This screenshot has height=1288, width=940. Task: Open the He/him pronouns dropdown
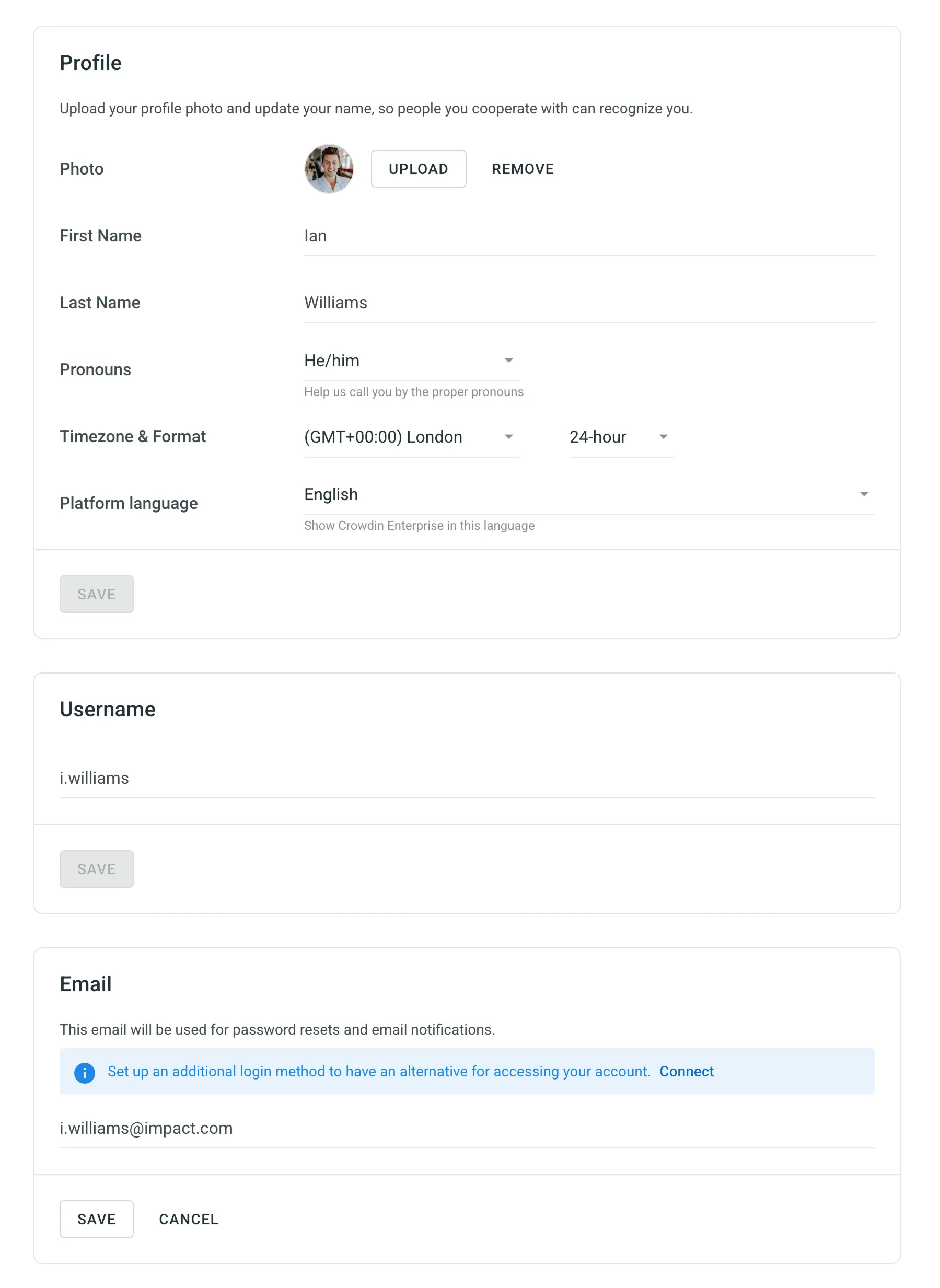point(410,360)
